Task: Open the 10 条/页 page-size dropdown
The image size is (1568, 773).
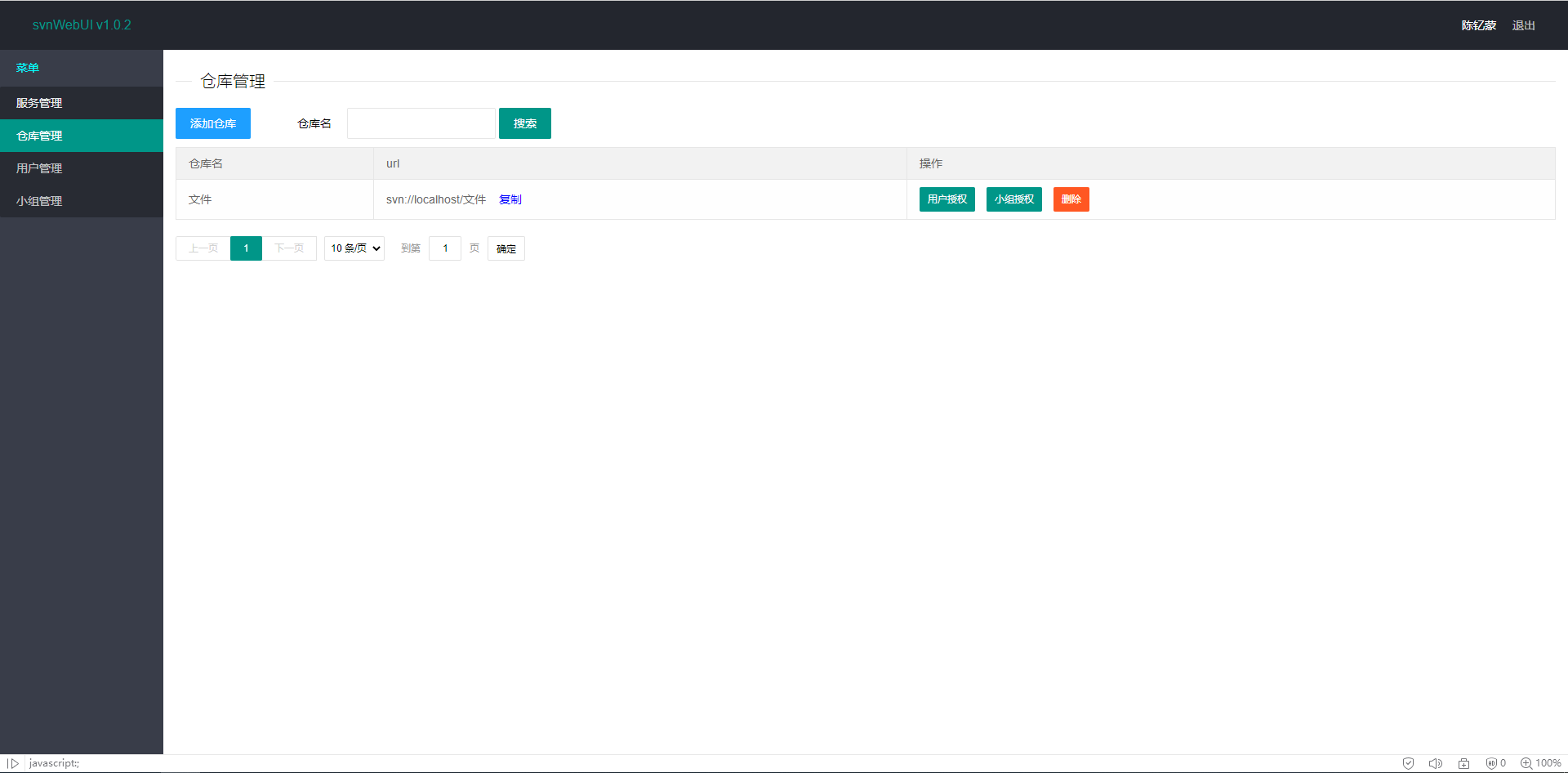Action: (354, 248)
